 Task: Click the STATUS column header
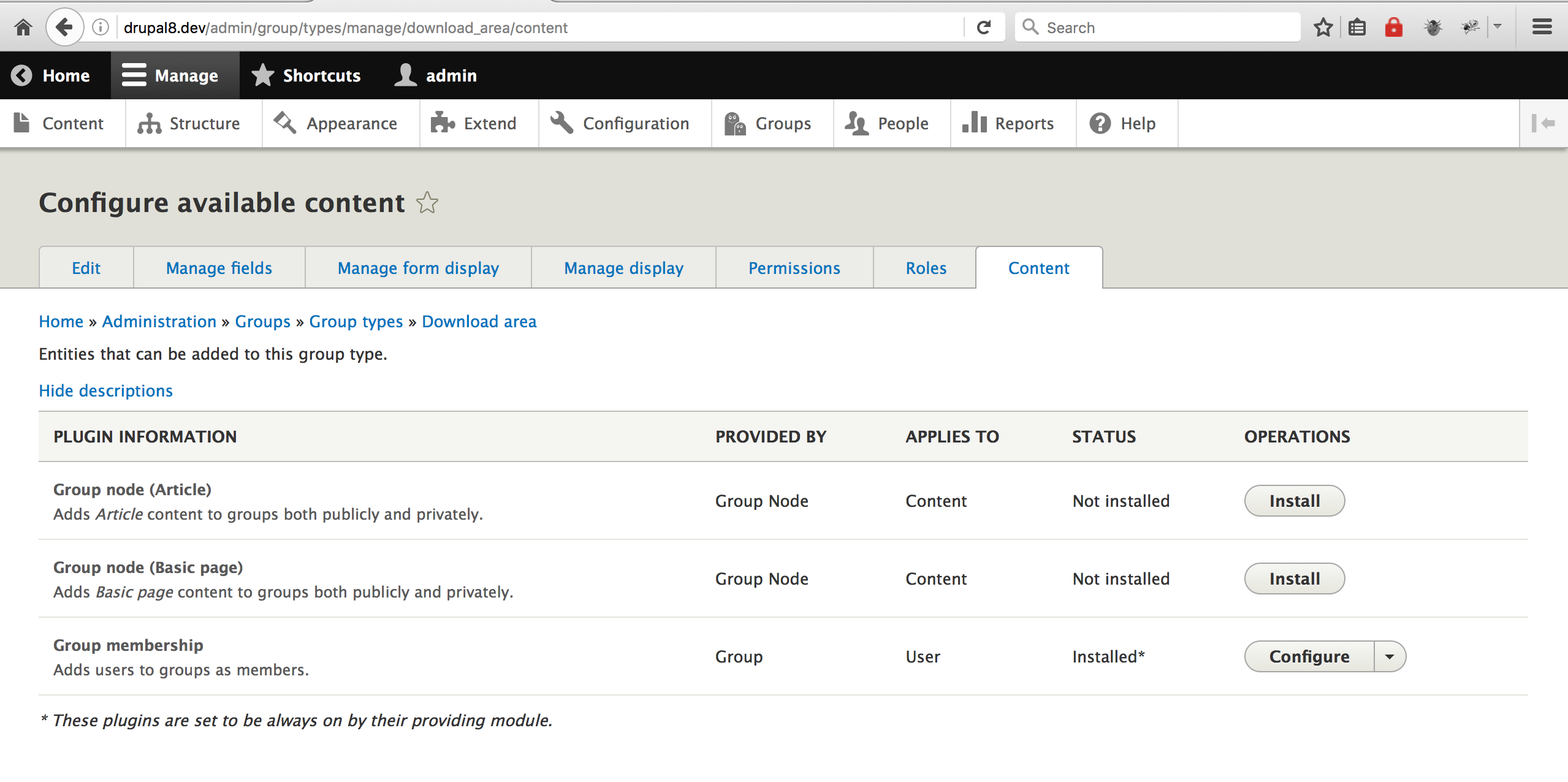tap(1103, 436)
